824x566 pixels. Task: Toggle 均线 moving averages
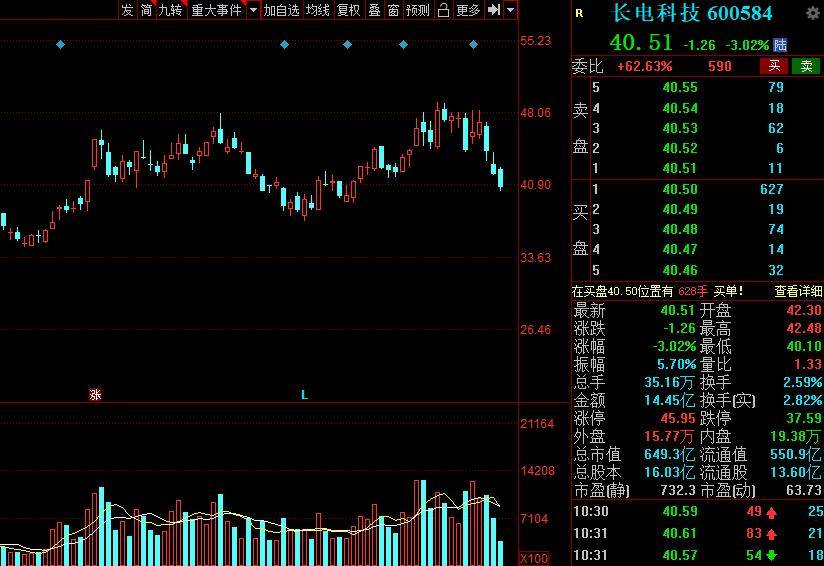tap(318, 10)
